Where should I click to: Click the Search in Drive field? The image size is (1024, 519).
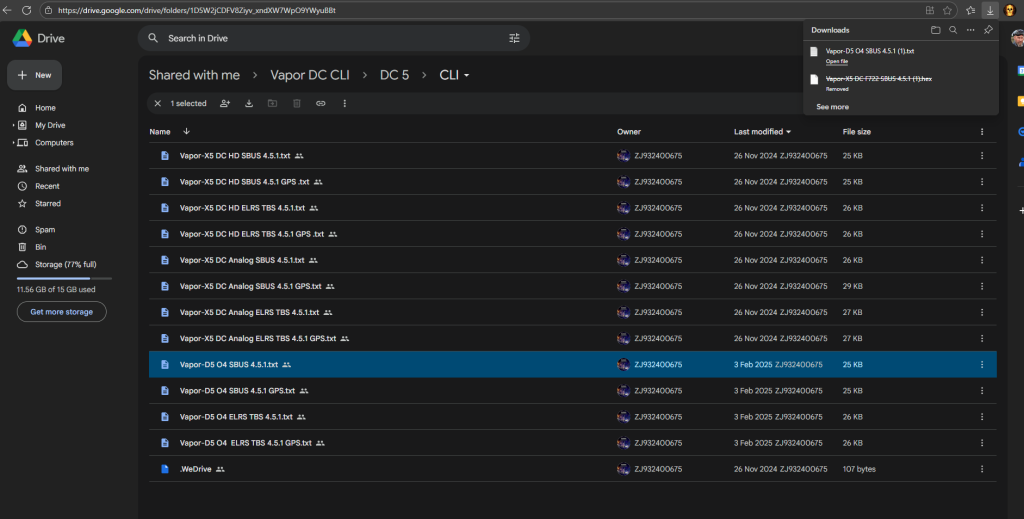[334, 38]
